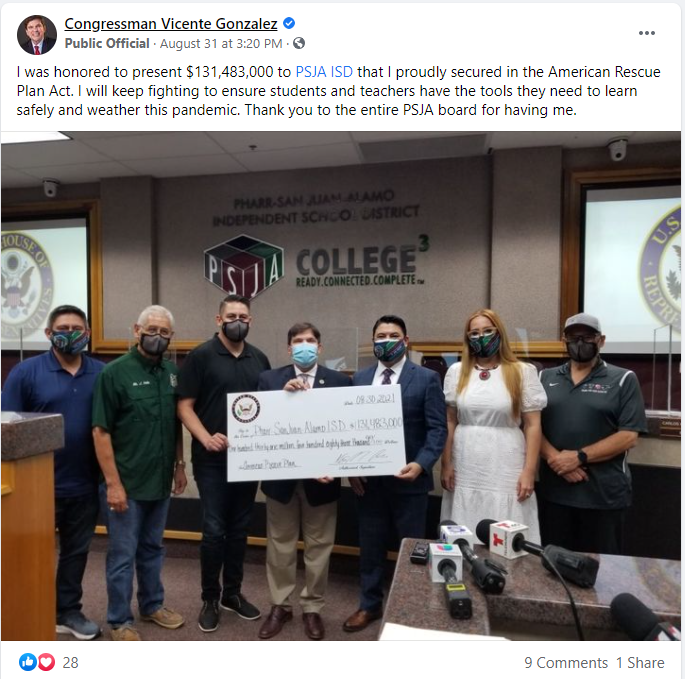View who shared via 1 Share
This screenshot has width=685, height=679.
pos(640,662)
